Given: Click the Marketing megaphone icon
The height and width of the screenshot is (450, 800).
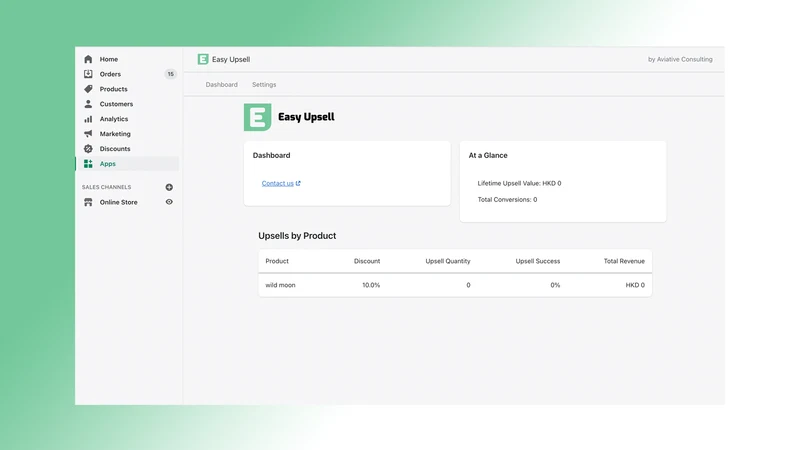Looking at the screenshot, I should pos(88,134).
